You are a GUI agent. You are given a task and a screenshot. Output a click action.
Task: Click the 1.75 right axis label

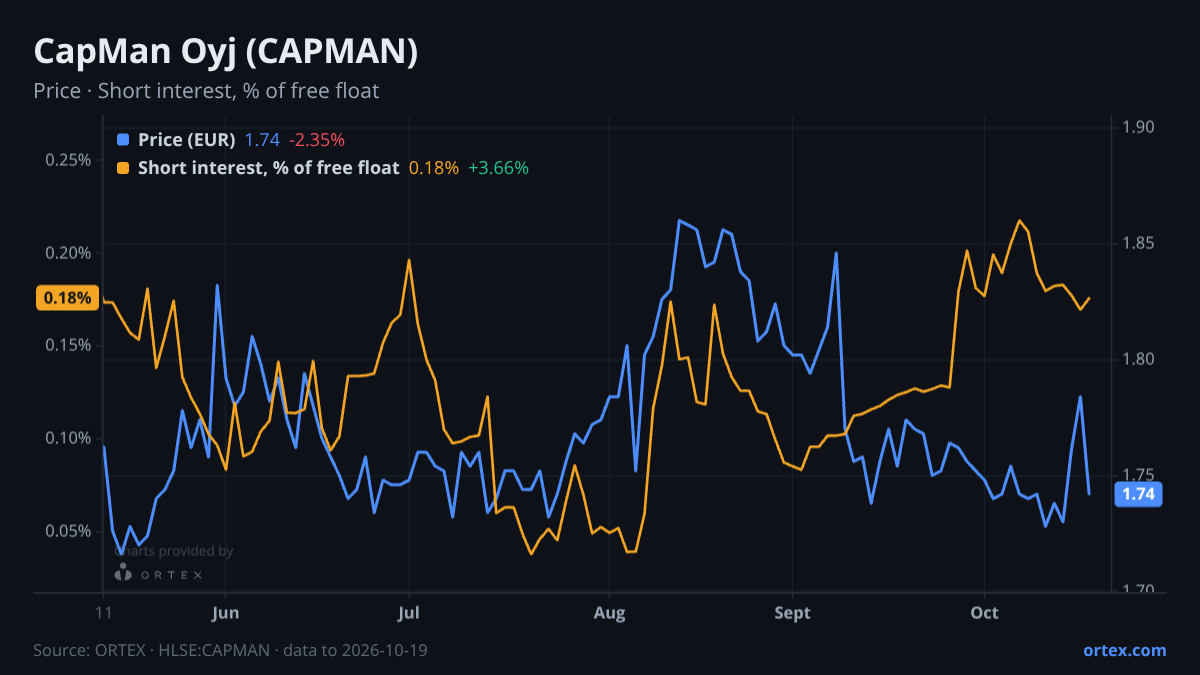(1138, 475)
